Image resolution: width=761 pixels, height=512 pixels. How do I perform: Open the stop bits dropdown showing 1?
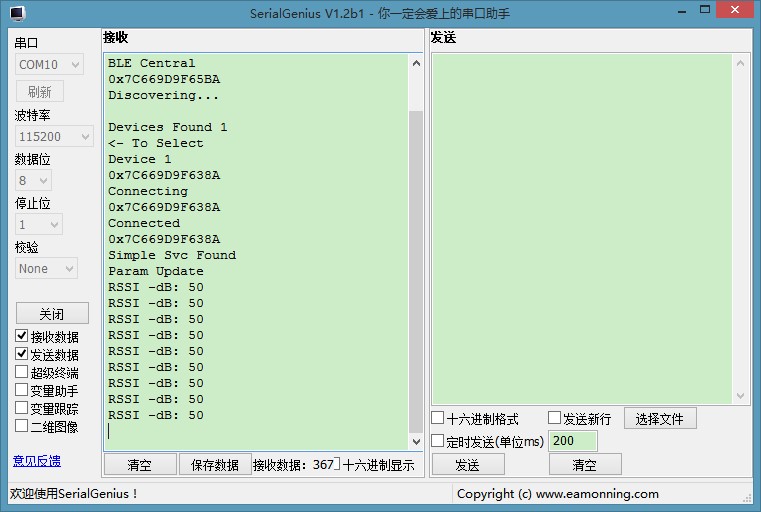click(x=38, y=225)
